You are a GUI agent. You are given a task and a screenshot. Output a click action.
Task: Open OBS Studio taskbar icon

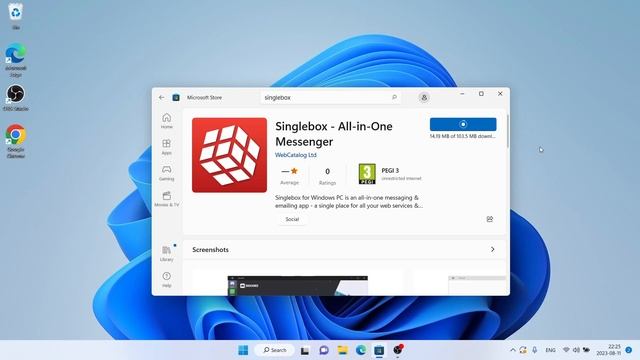(x=398, y=350)
